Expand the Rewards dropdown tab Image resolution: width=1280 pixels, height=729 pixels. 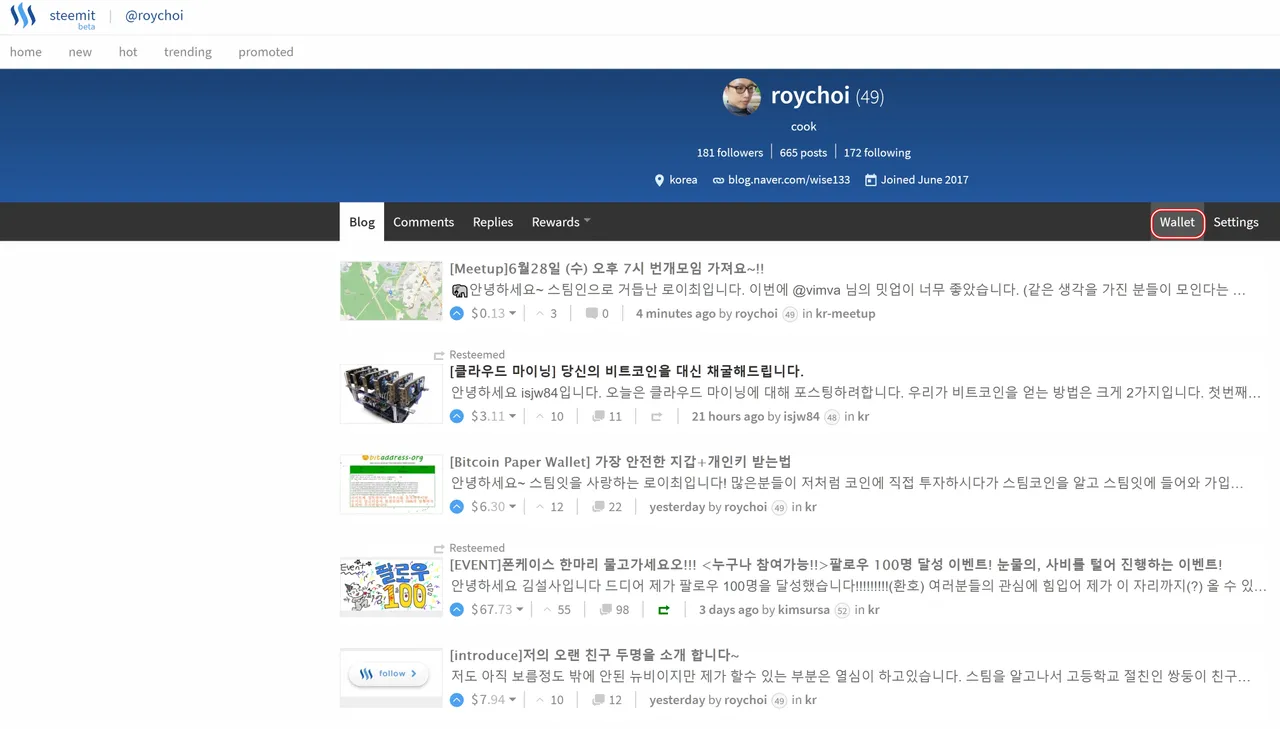[561, 222]
